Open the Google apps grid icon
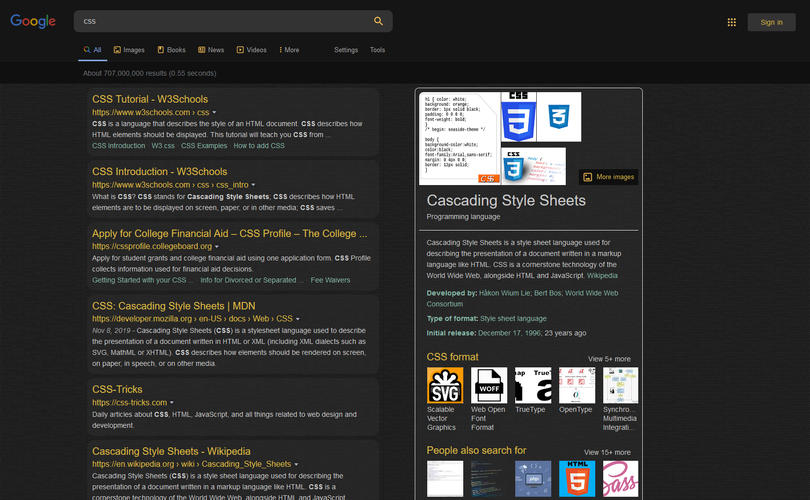This screenshot has height=500, width=810. (731, 22)
